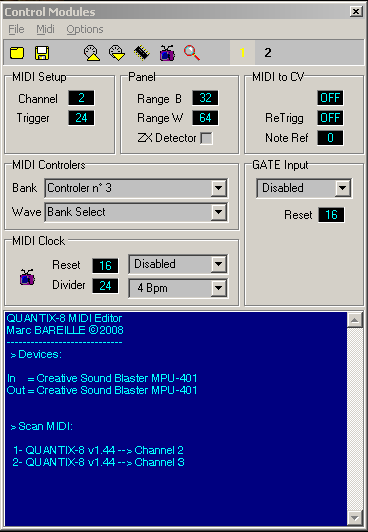Click the log scrollbar down arrow
The image size is (368, 532).
tap(355, 518)
